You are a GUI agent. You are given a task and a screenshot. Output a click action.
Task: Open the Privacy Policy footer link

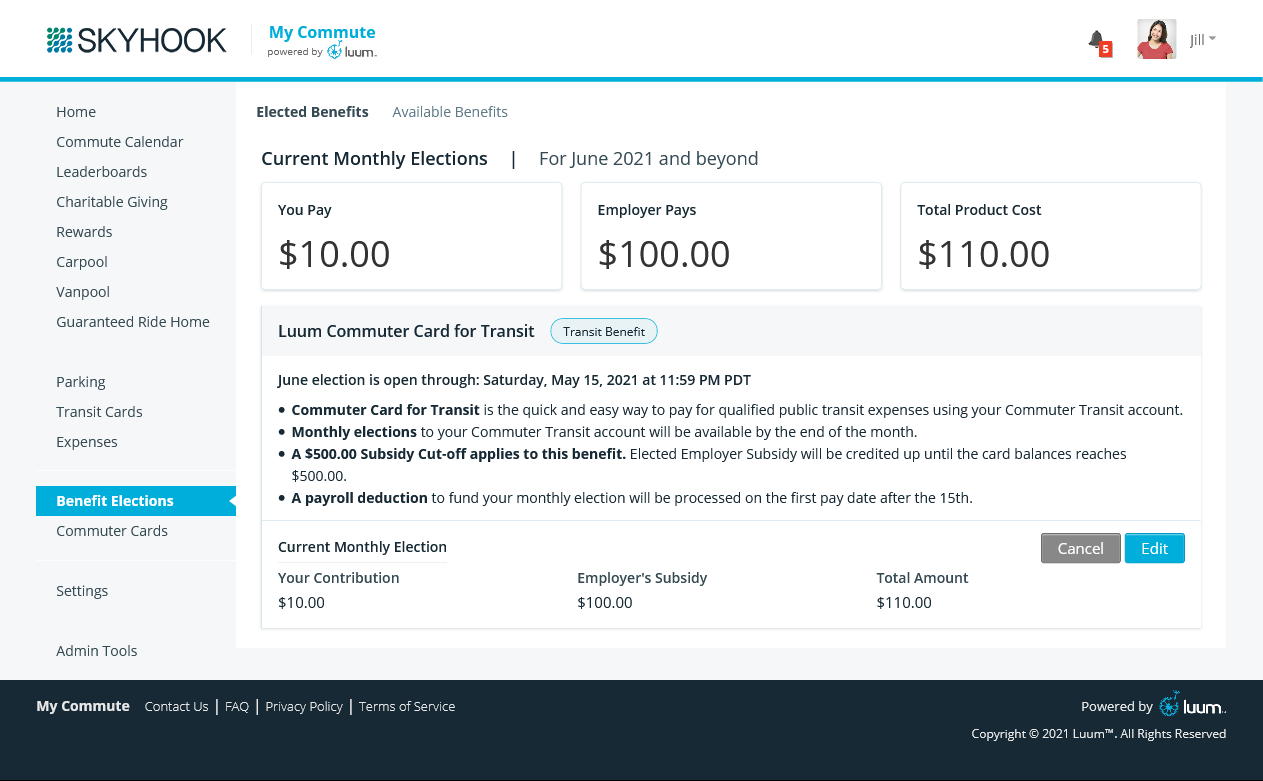point(304,706)
